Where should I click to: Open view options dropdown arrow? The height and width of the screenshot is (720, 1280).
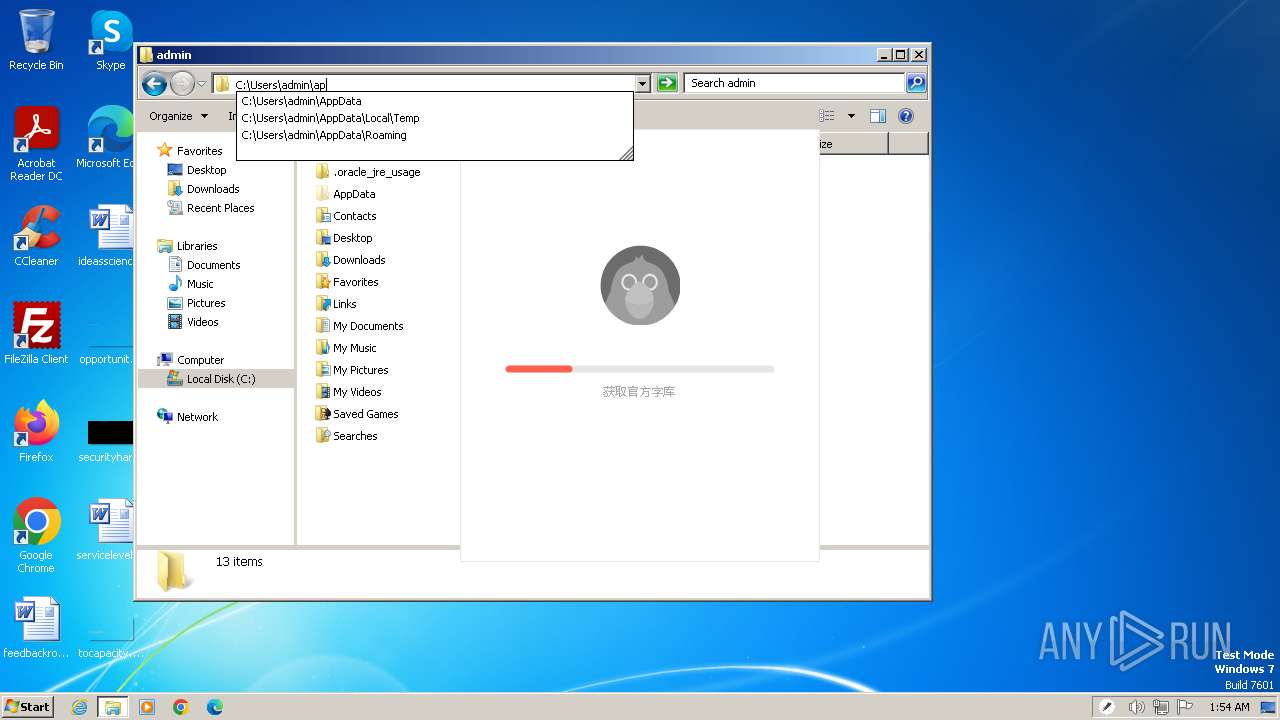(851, 116)
